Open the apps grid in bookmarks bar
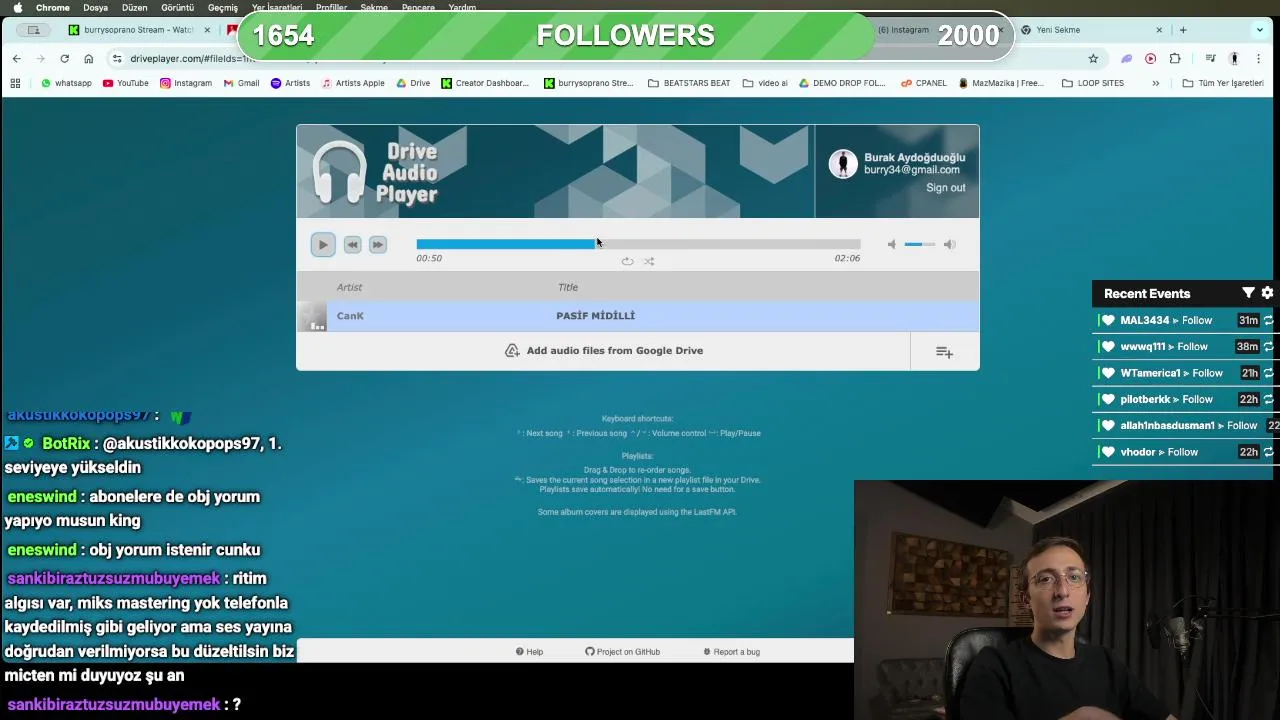 [x=15, y=83]
